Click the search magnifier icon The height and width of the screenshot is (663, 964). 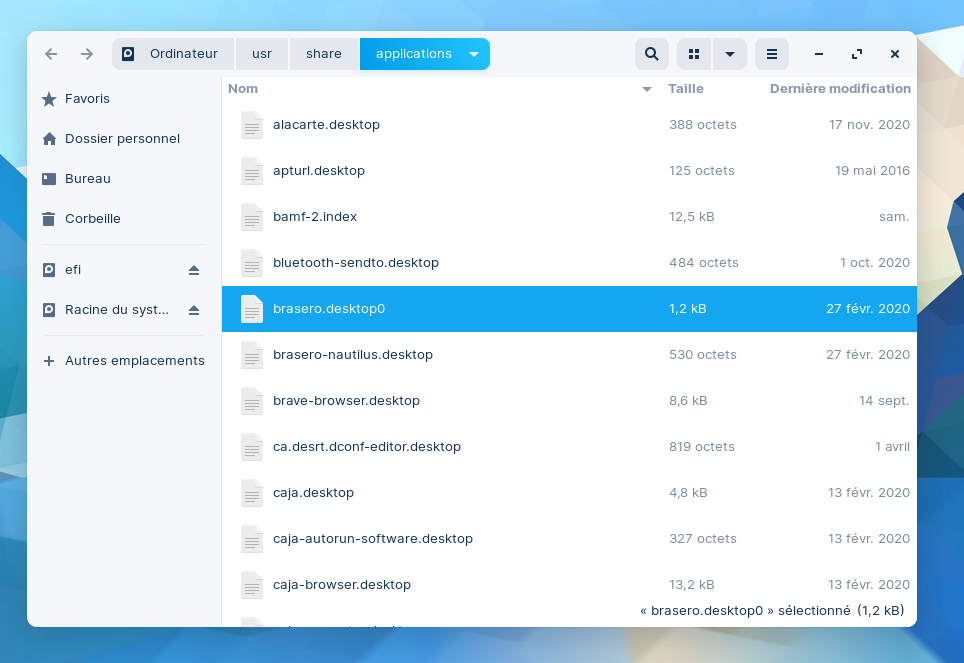[x=651, y=54]
